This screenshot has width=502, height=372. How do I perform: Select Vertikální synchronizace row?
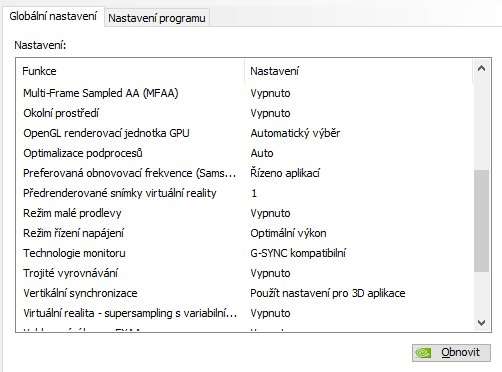tap(244, 293)
